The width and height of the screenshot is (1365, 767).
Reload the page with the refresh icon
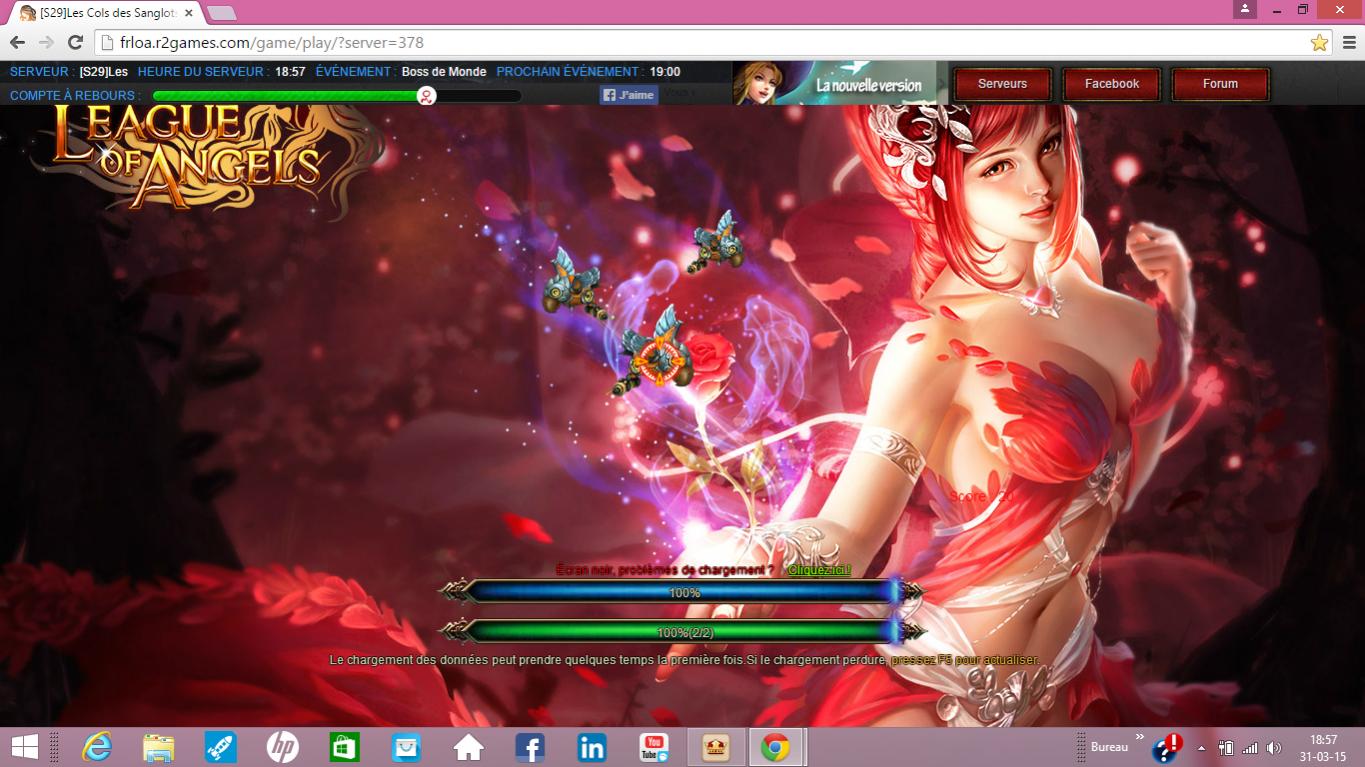[75, 42]
